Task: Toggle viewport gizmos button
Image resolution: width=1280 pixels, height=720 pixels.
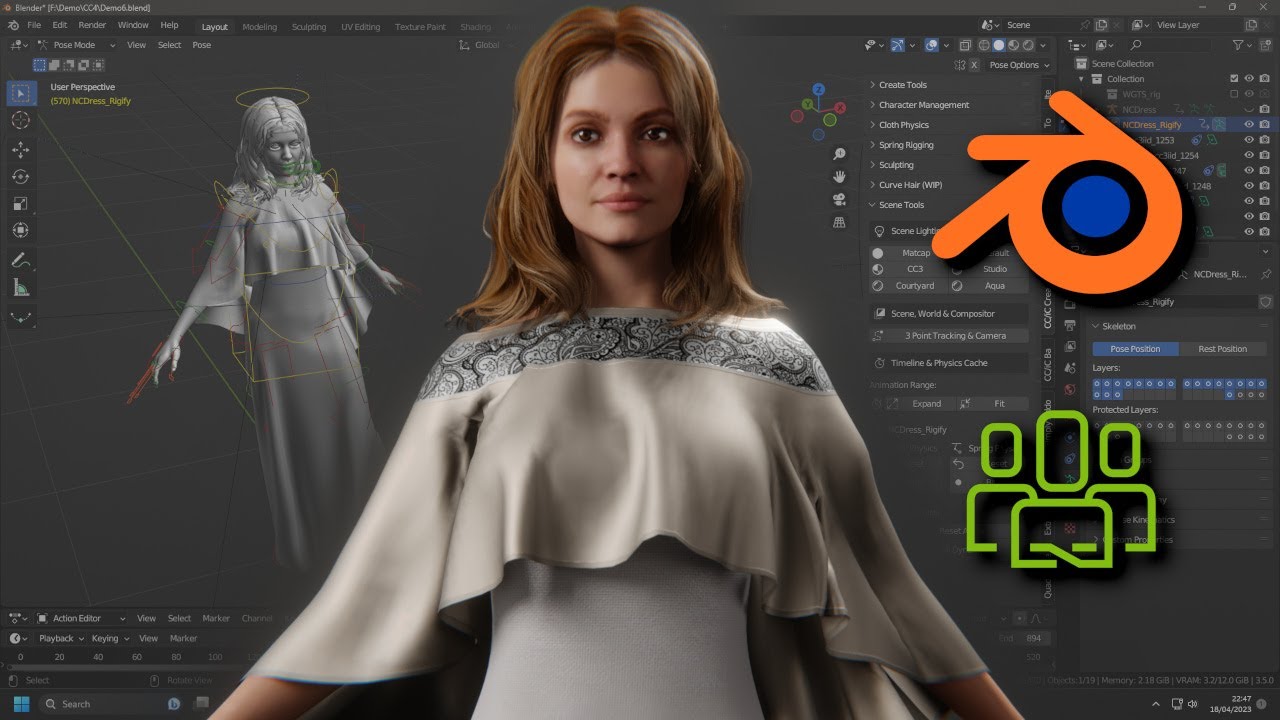Action: (x=897, y=45)
